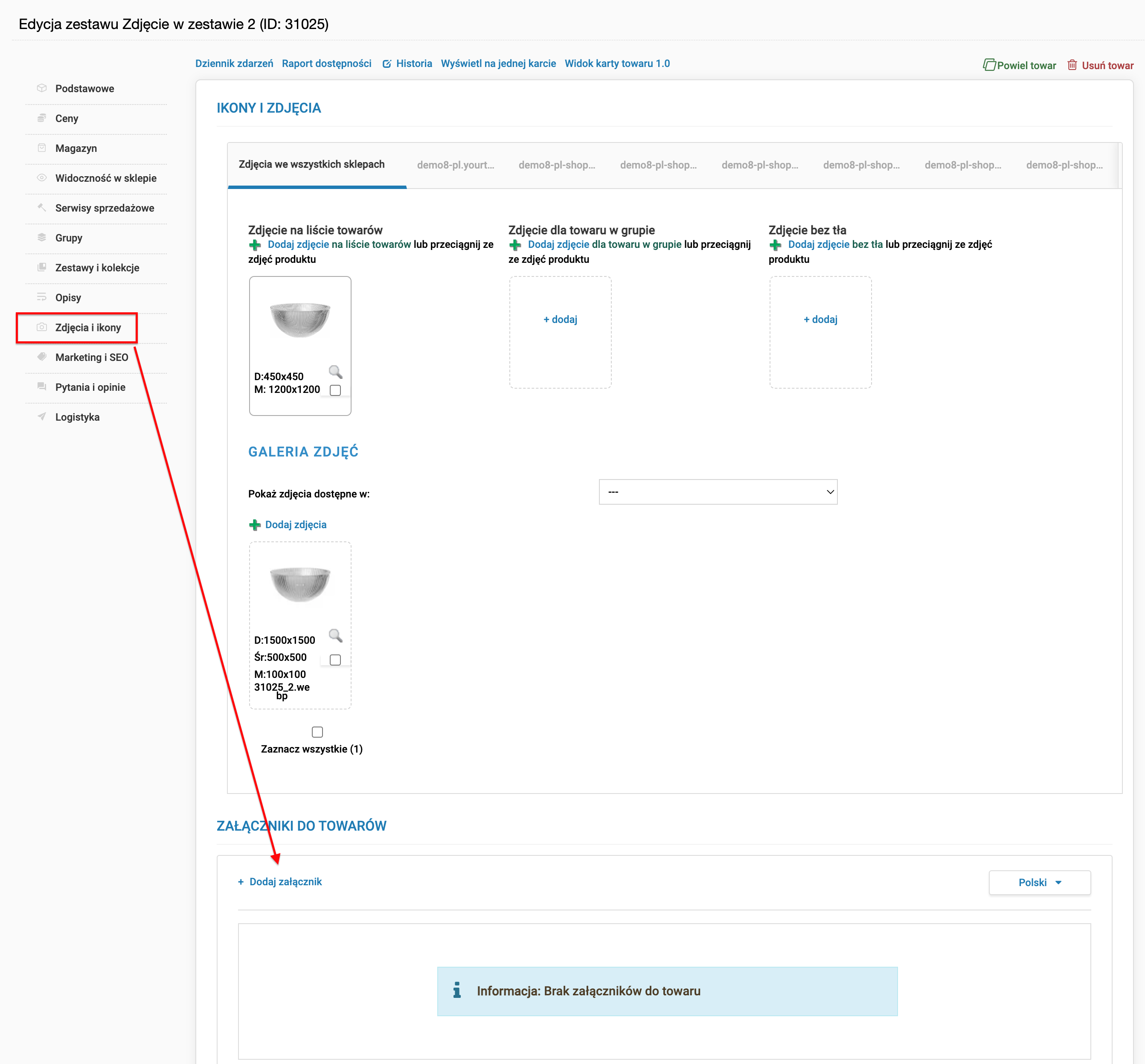Tick checkbox on the 1200x1200 list photo
Viewport: 1145px width, 1064px height.
pos(335,390)
